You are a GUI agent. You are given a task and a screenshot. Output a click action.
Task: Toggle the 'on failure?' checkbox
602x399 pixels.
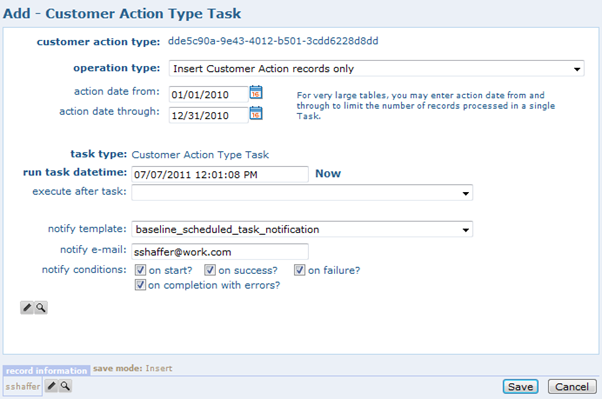(x=299, y=270)
